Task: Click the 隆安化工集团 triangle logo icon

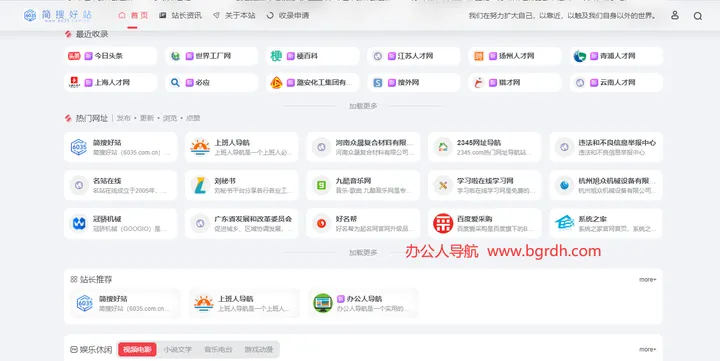Action: 276,83
